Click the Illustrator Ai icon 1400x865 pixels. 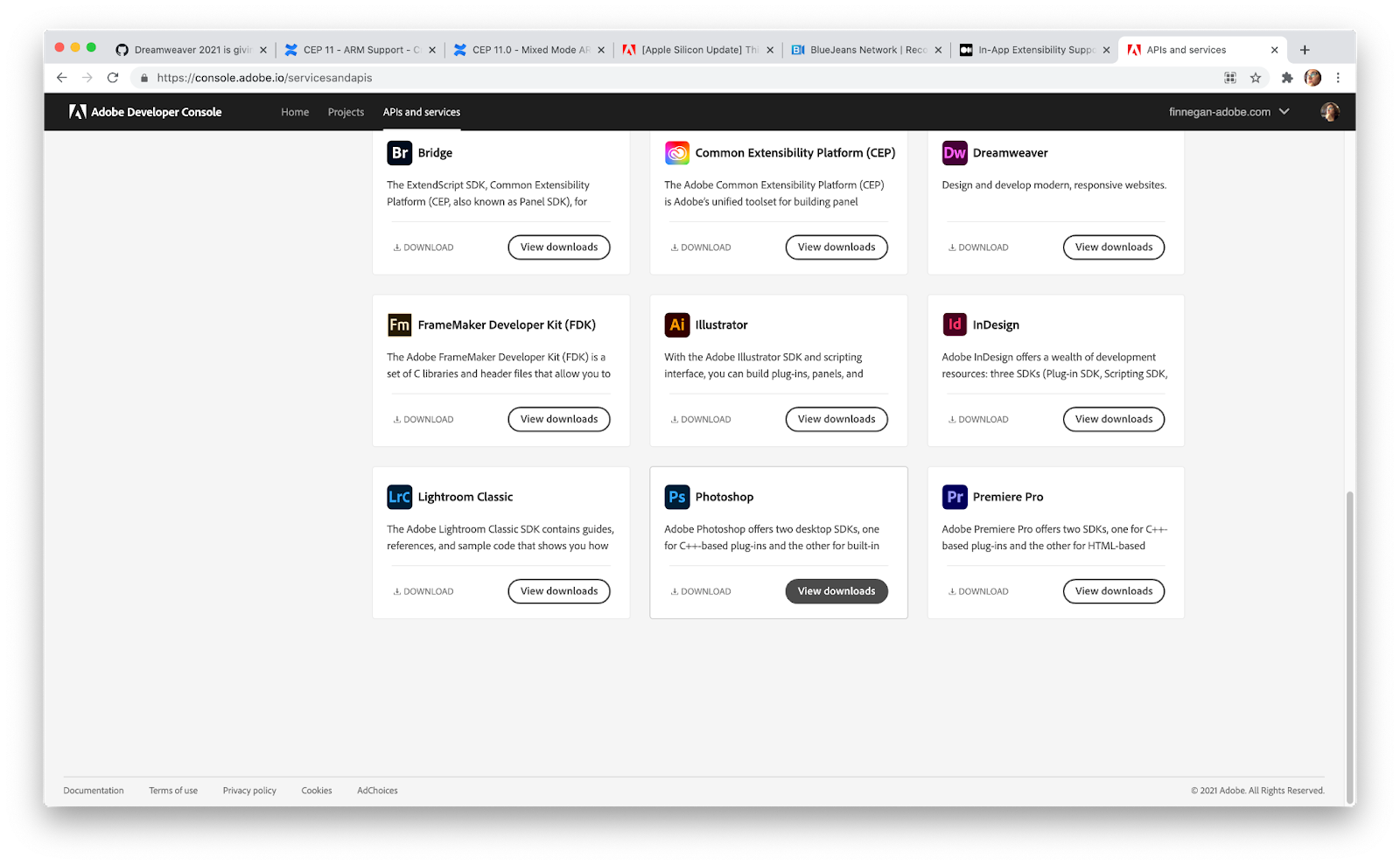tap(677, 324)
